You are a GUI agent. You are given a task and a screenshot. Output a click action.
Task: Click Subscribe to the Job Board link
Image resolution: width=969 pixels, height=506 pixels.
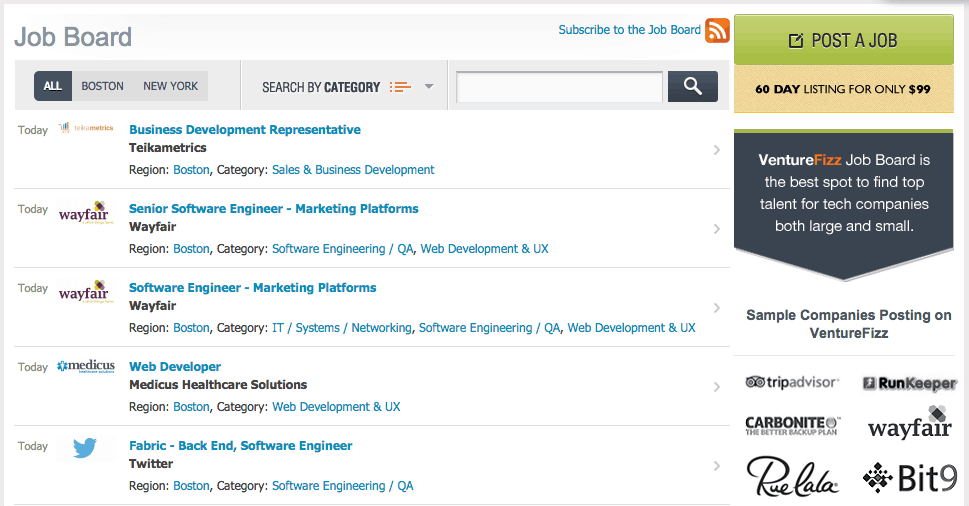[x=629, y=30]
